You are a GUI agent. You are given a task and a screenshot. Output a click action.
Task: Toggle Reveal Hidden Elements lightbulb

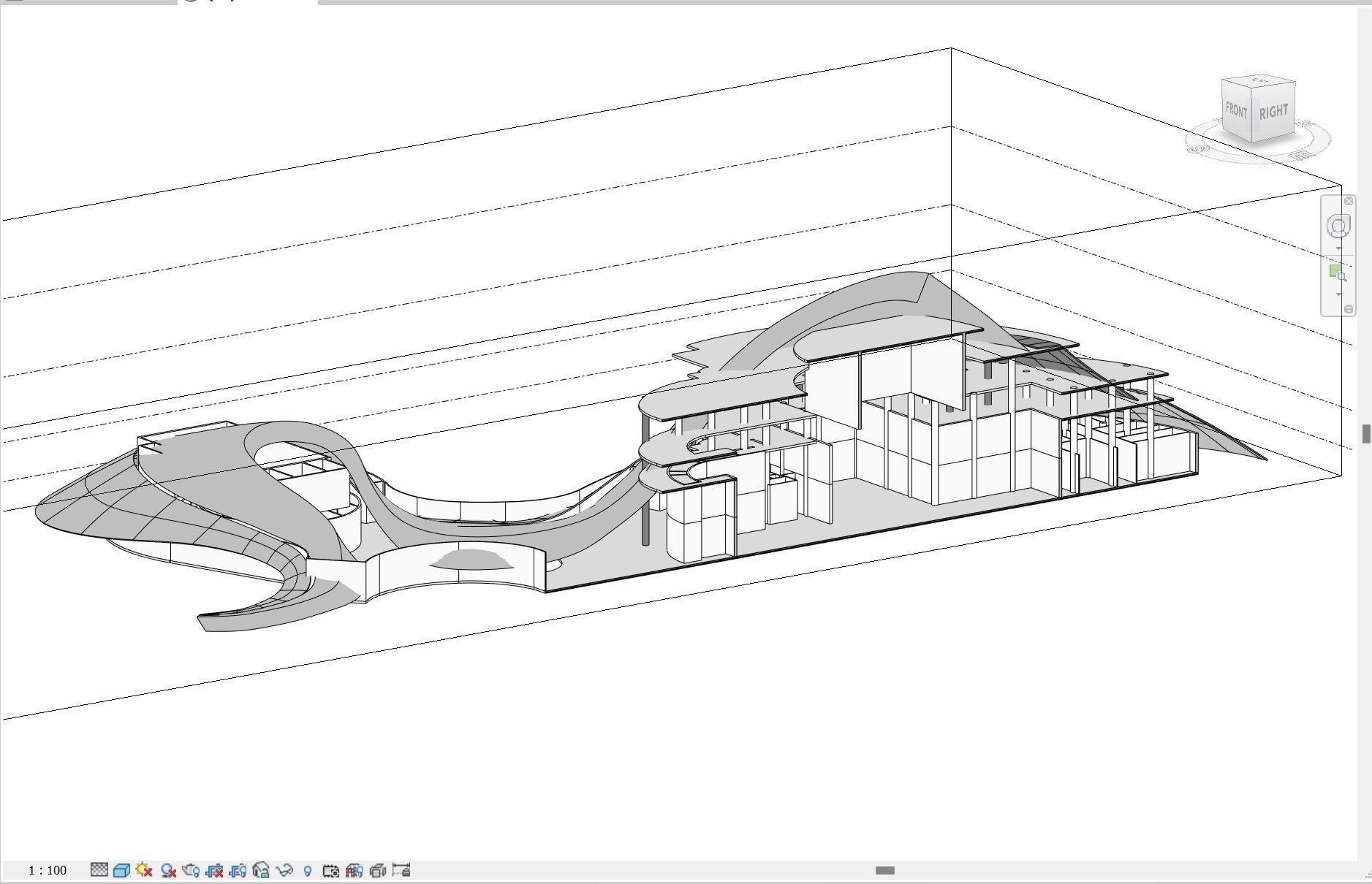[x=308, y=870]
